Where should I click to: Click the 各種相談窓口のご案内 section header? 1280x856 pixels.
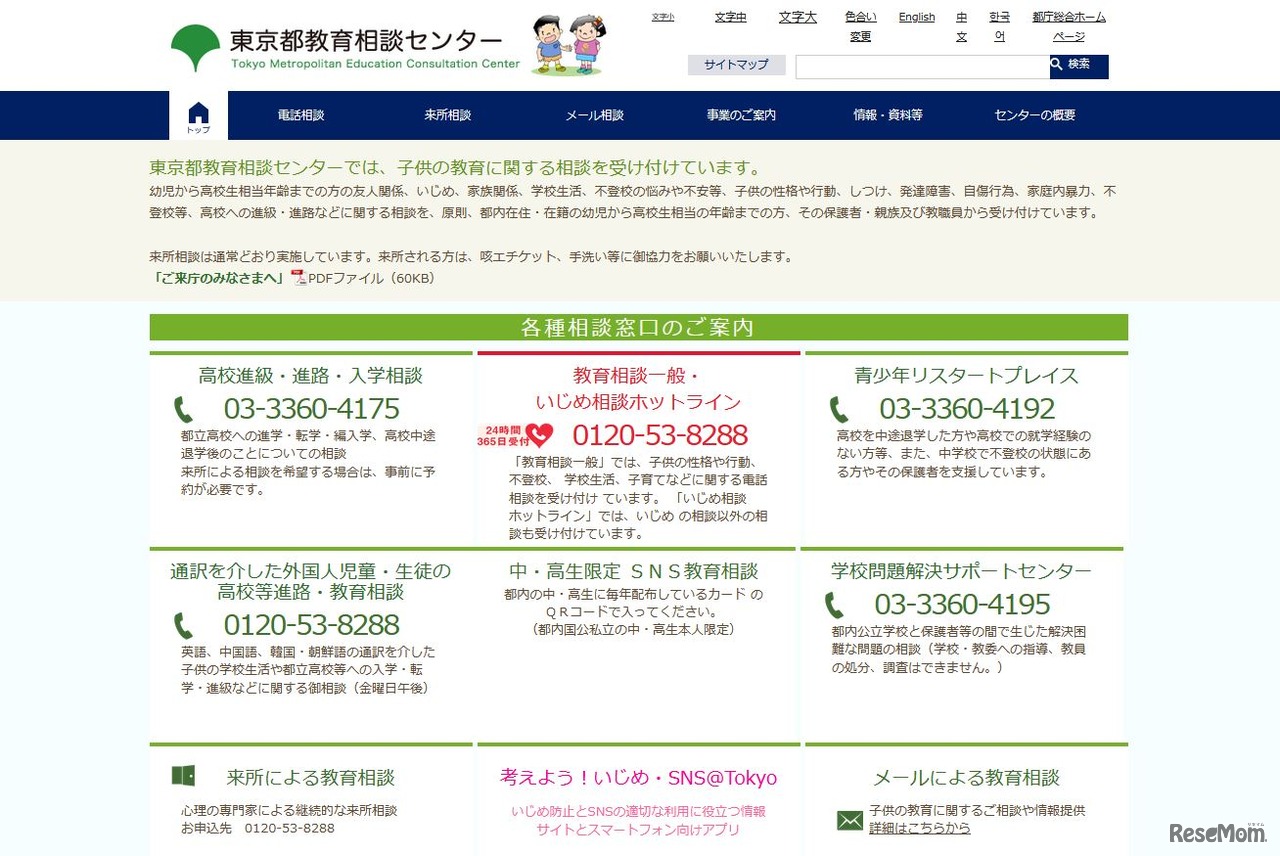pos(639,327)
